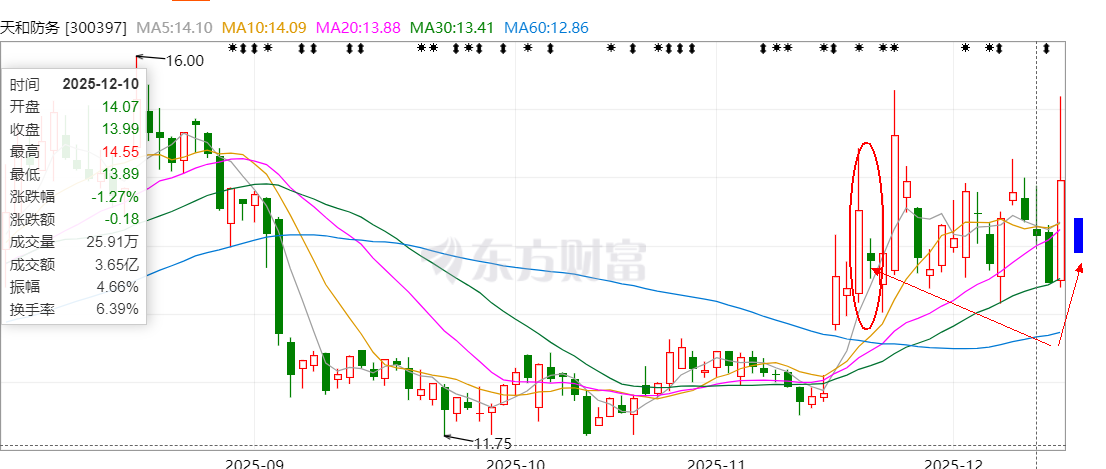The image size is (1106, 469).
Task: Click the 最高 value 14.55
Action: pyautogui.click(x=121, y=152)
